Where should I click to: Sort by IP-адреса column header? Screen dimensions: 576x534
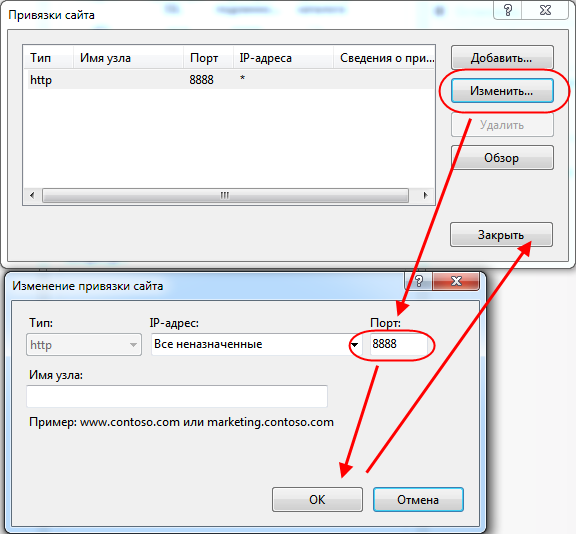(x=283, y=58)
